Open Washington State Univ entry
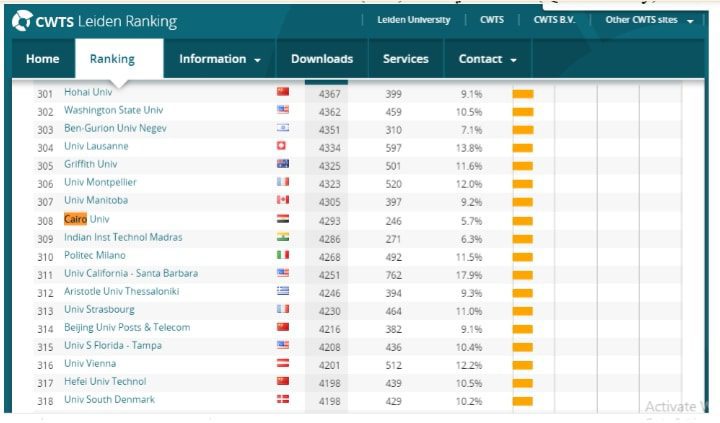 (113, 110)
